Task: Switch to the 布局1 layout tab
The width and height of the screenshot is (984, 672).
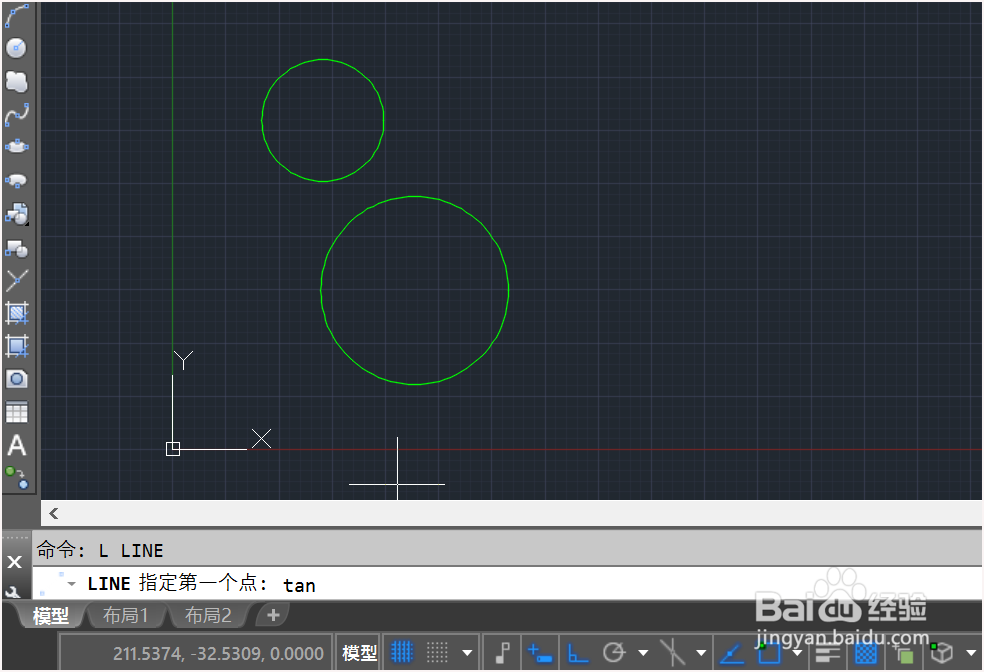Action: tap(126, 616)
